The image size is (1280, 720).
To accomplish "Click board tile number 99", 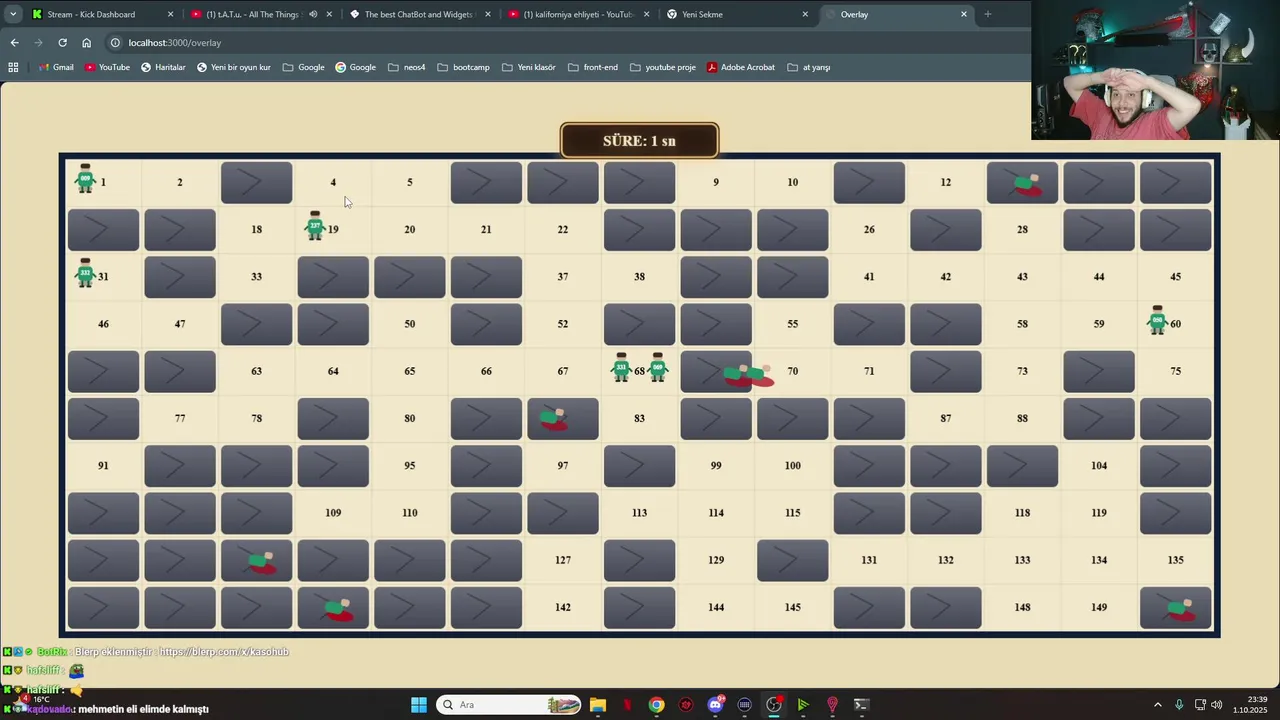I will (x=716, y=466).
